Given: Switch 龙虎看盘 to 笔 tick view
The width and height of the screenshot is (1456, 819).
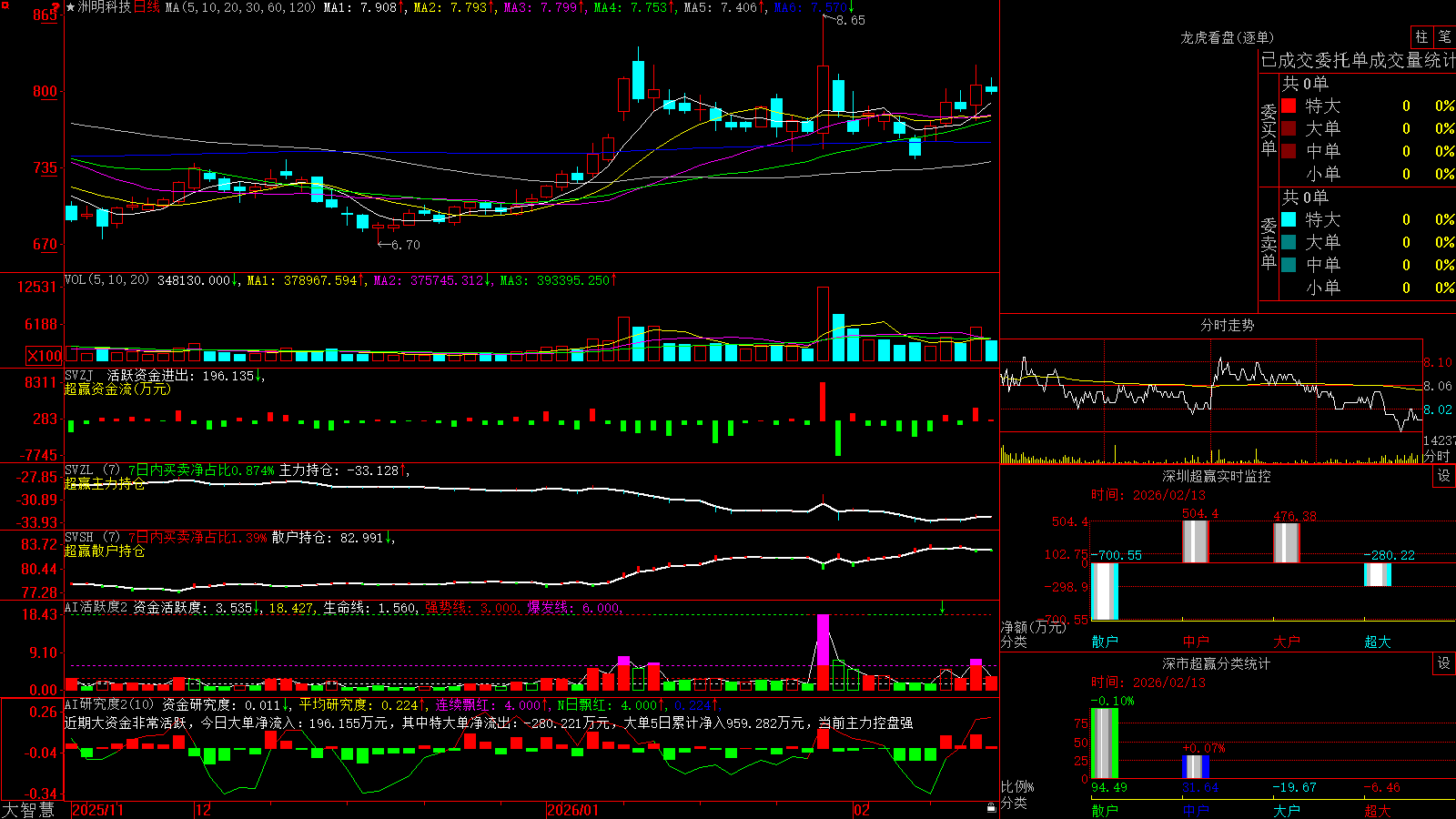Looking at the screenshot, I should [1444, 36].
